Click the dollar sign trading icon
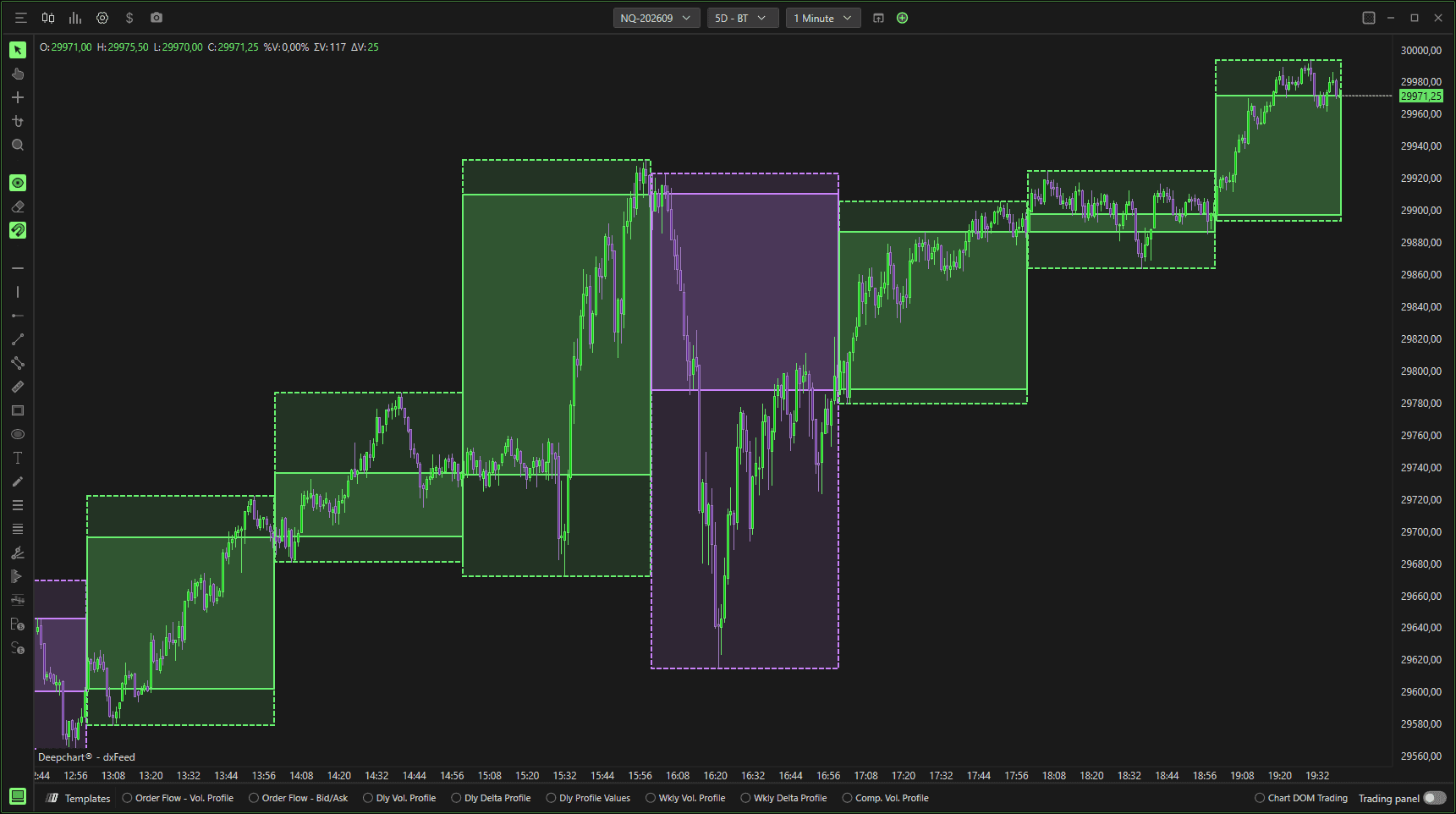Image resolution: width=1456 pixels, height=814 pixels. coord(129,18)
